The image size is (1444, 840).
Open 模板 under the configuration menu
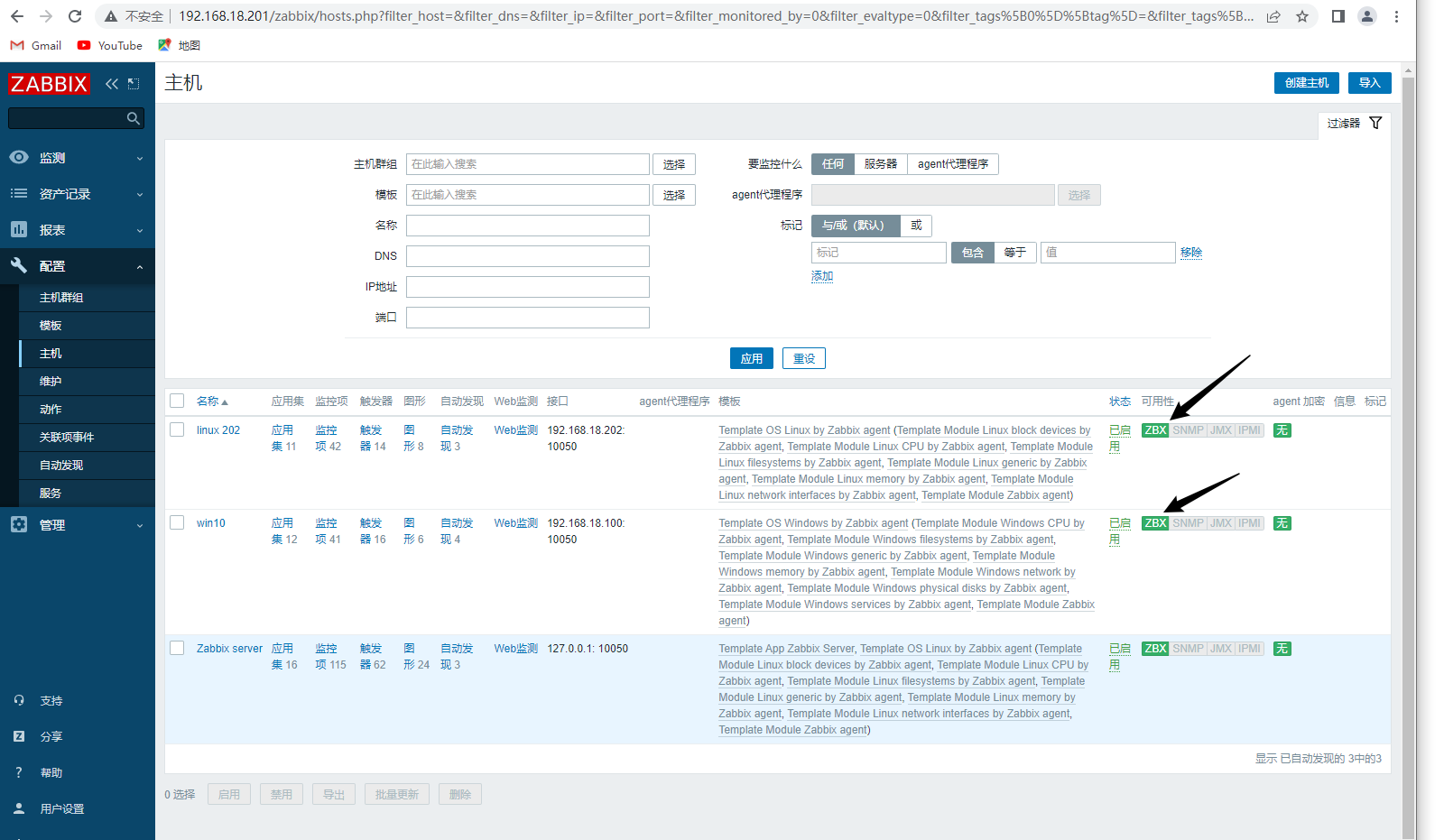(51, 326)
